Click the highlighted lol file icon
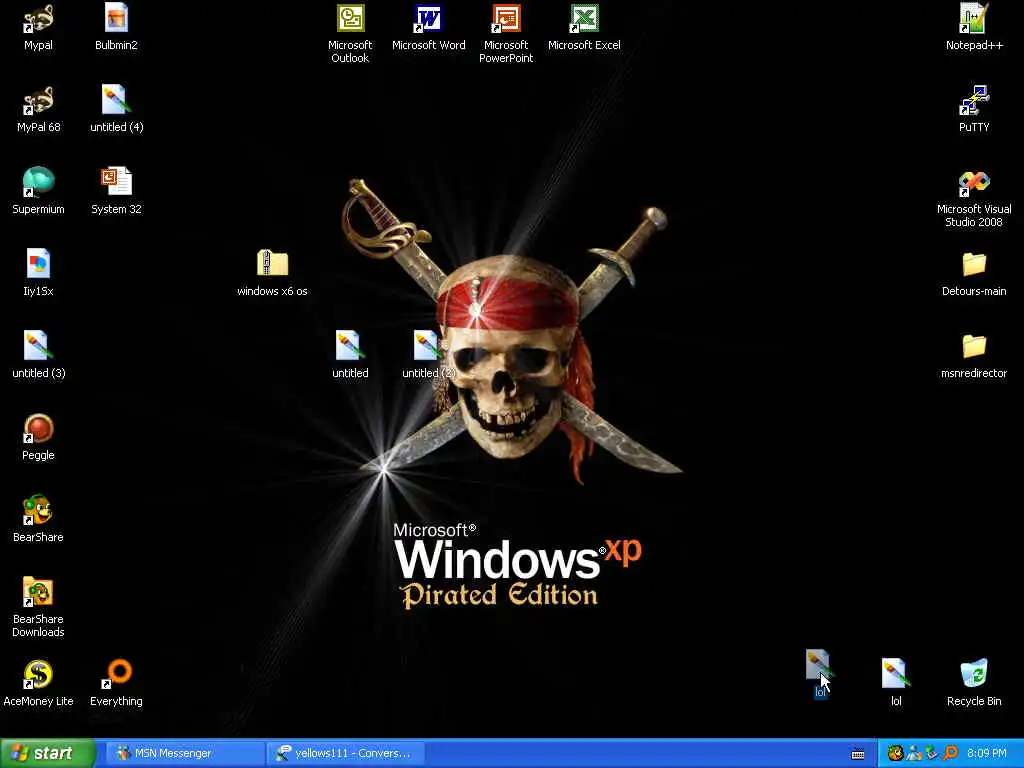The image size is (1024, 768). [818, 674]
